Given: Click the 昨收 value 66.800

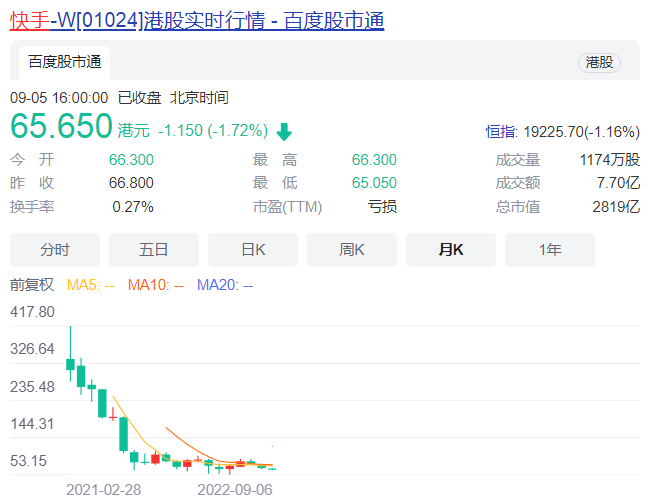Looking at the screenshot, I should pos(131,183).
